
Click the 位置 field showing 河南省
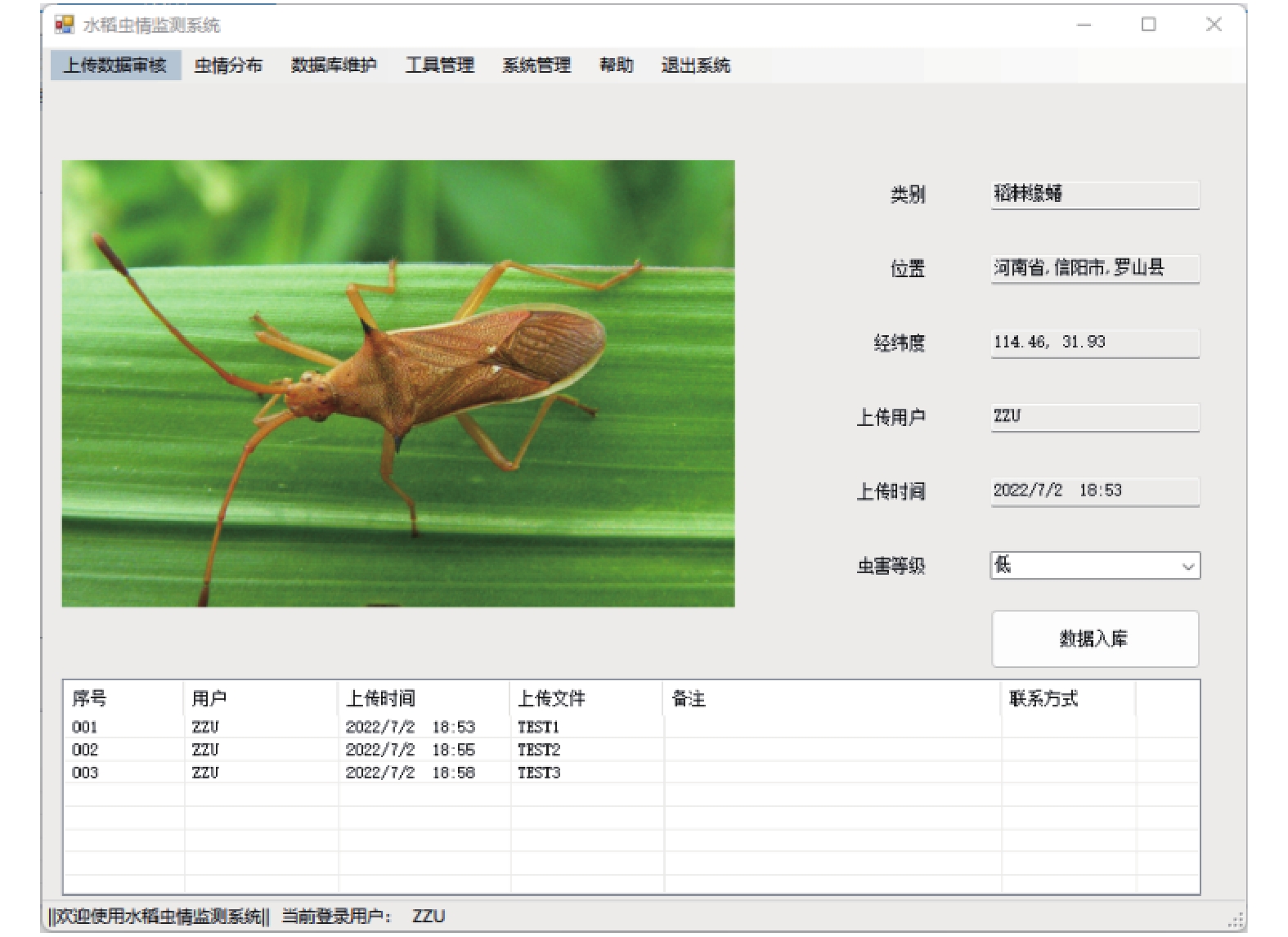pos(1094,268)
